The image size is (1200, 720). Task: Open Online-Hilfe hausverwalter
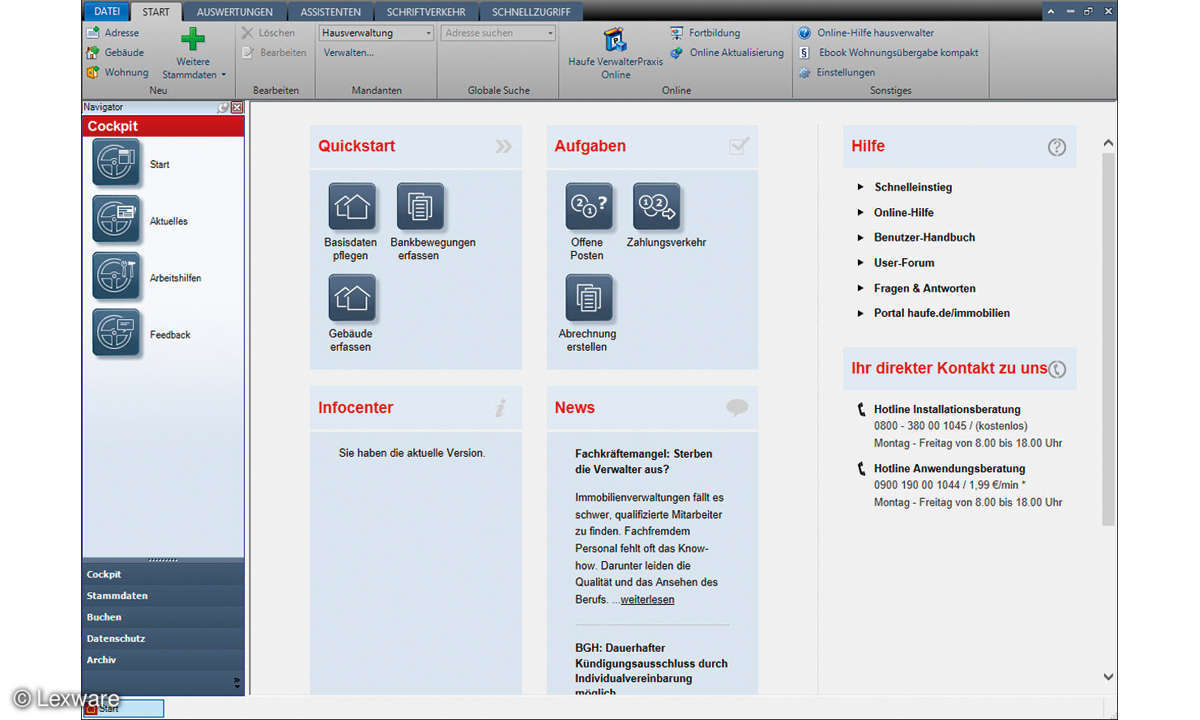point(867,33)
